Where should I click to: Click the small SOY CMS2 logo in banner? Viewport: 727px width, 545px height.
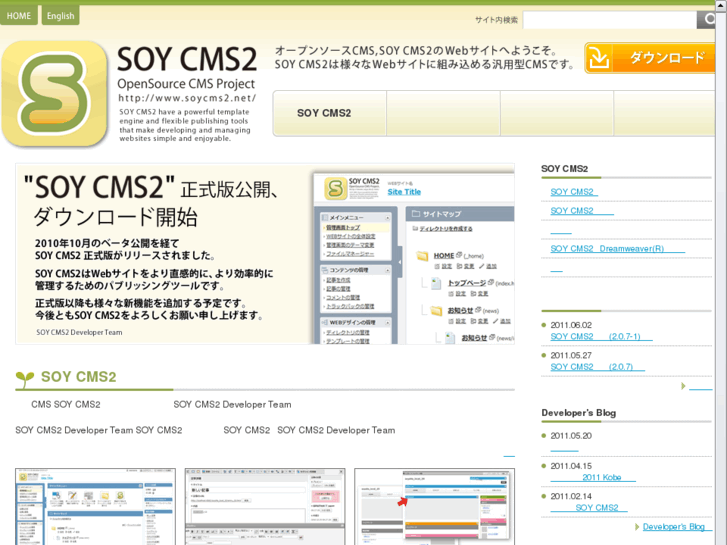(x=335, y=188)
